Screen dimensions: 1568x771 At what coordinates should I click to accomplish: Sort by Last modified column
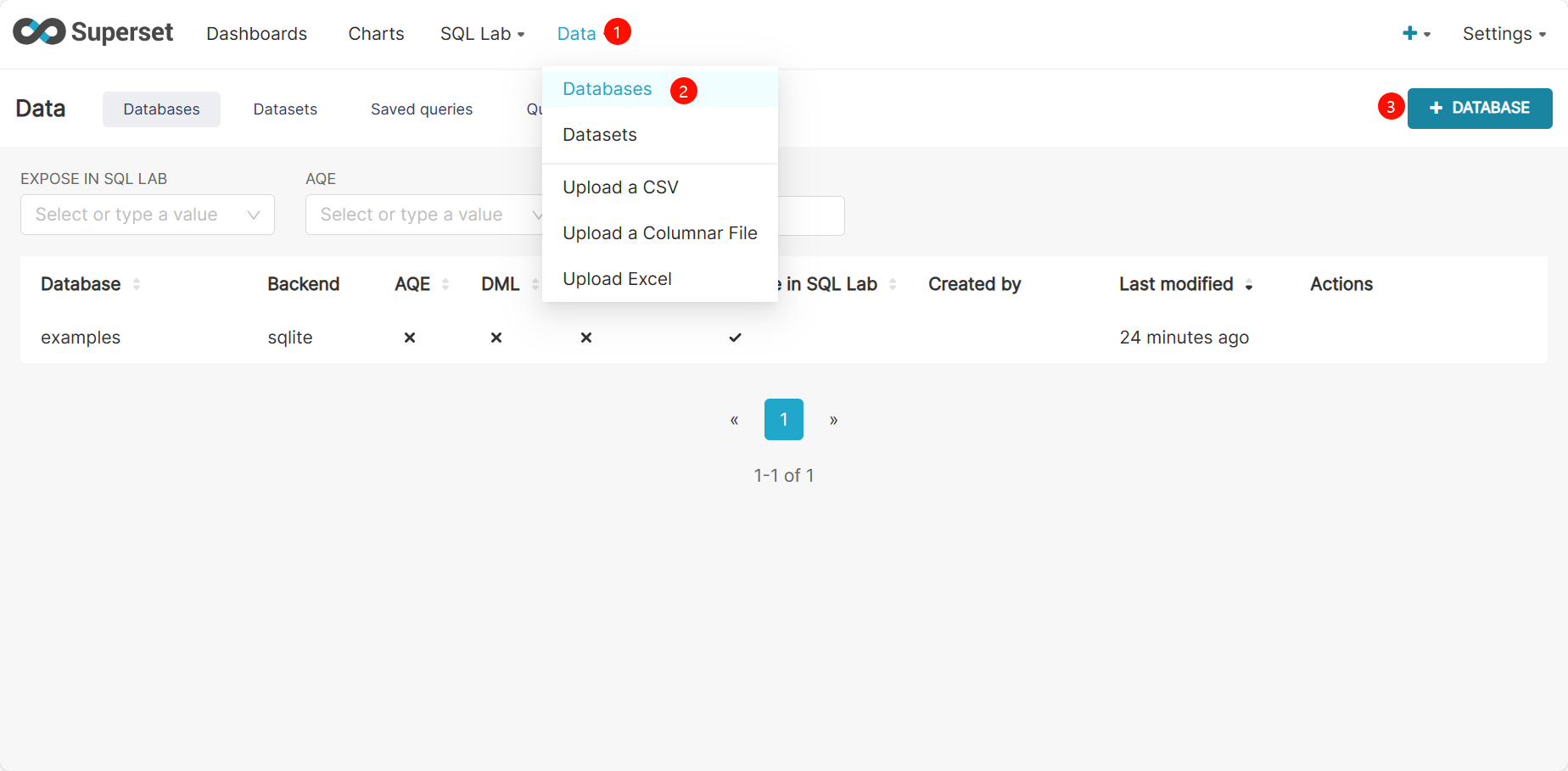coord(1186,284)
